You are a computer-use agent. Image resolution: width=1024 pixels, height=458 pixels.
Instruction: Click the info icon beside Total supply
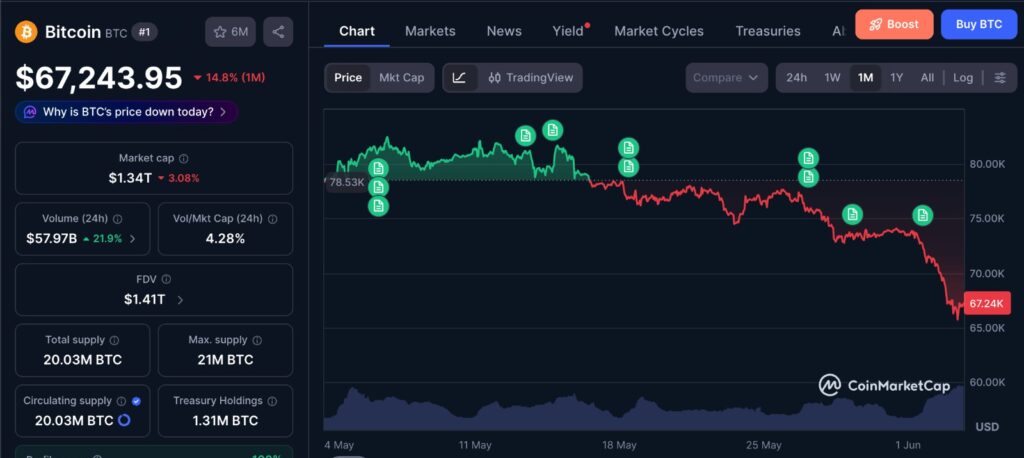[x=114, y=340]
